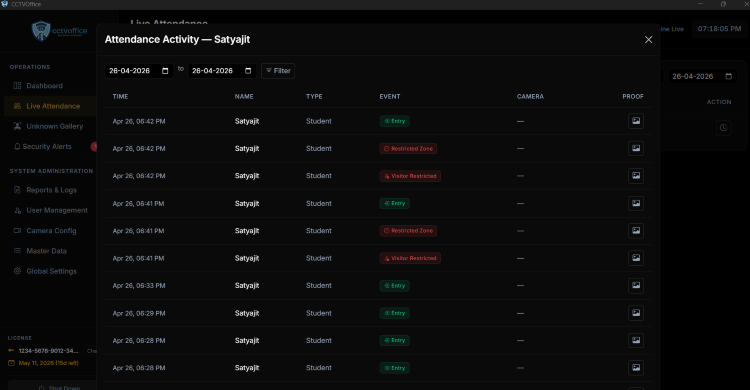Click Visitor Restricted badge in 06:42 PM row
This screenshot has width=750, height=390.
(x=410, y=176)
